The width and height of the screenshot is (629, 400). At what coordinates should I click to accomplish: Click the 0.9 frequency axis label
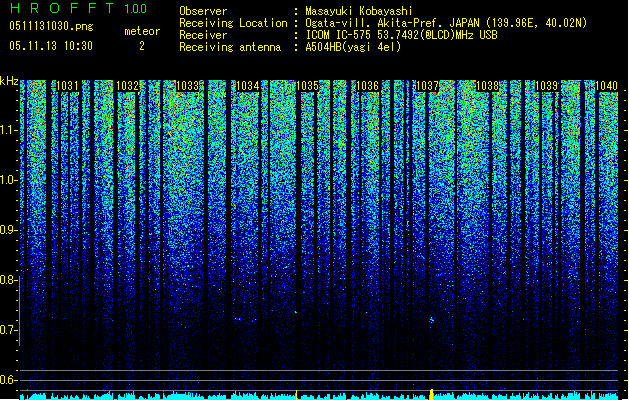(x=8, y=230)
